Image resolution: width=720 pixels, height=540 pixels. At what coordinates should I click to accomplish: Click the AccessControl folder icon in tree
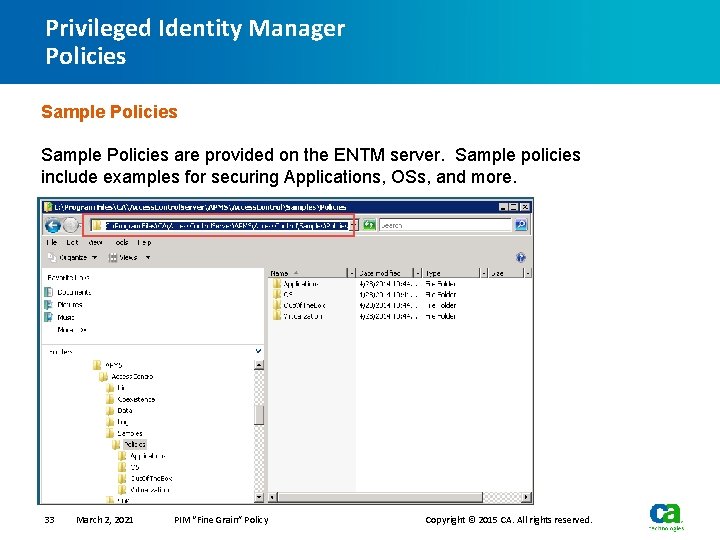[x=103, y=377]
